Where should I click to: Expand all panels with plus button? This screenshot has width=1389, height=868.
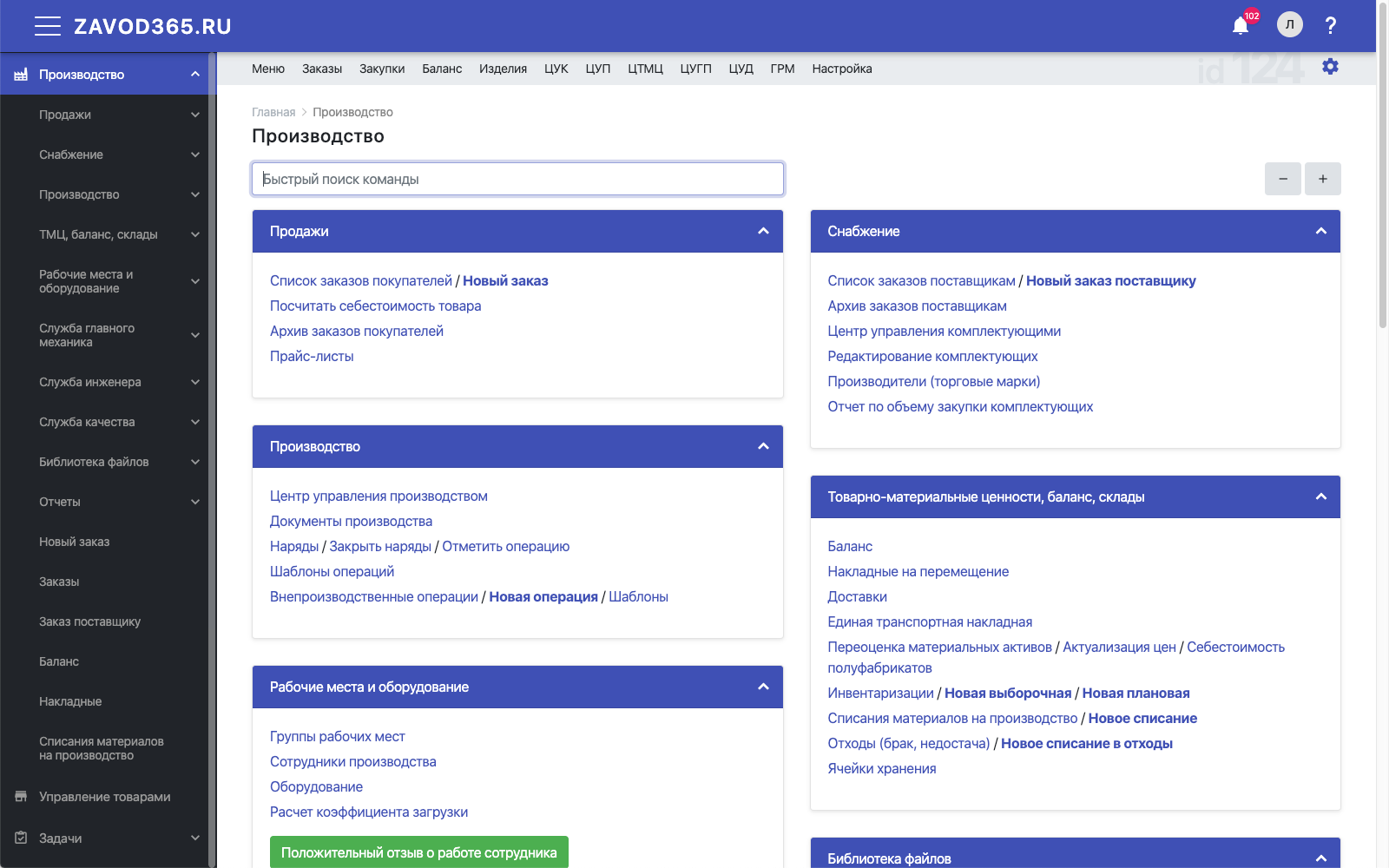coord(1322,179)
